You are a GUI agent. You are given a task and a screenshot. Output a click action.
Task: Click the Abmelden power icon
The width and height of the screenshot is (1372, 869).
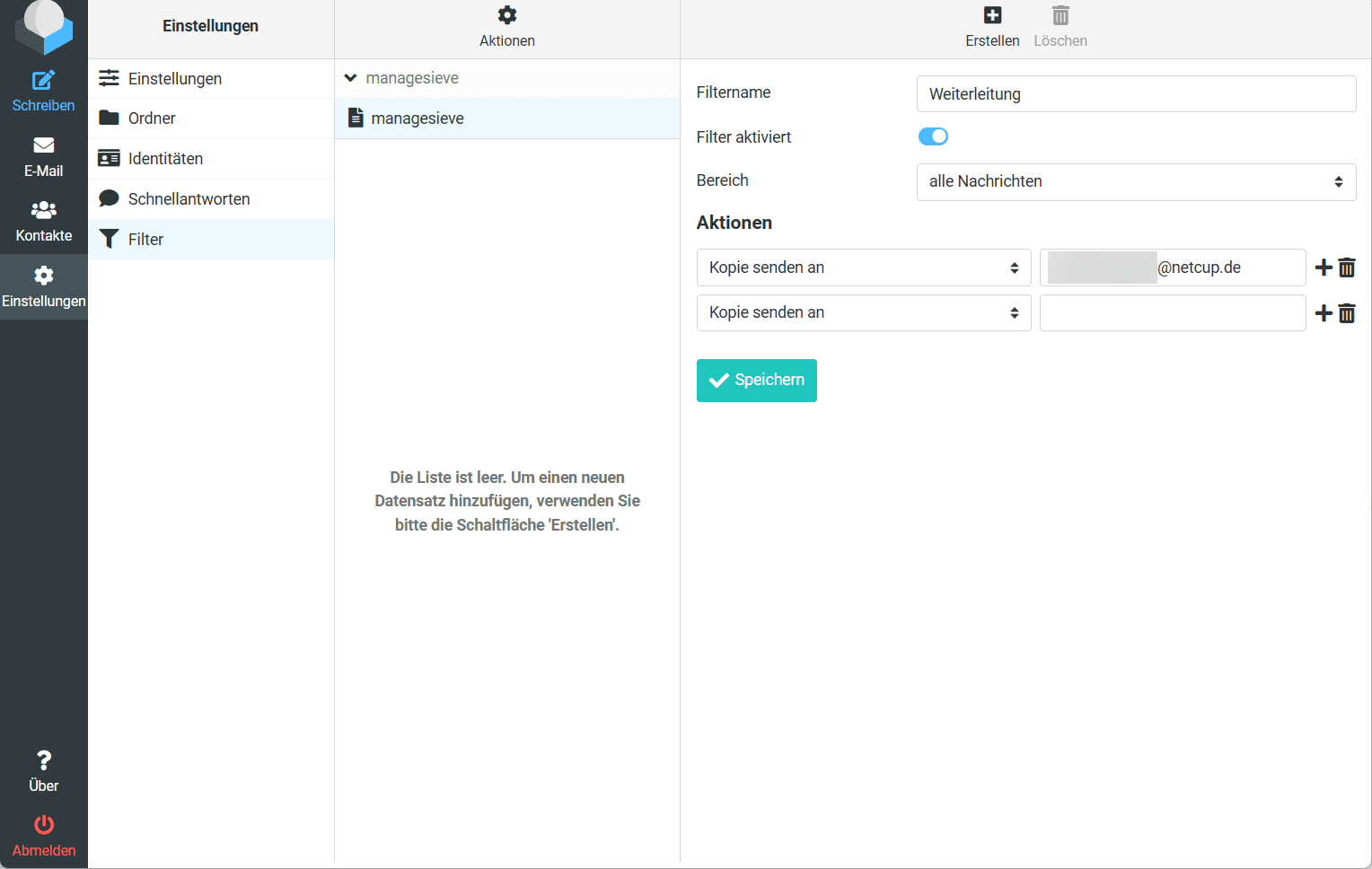(43, 824)
